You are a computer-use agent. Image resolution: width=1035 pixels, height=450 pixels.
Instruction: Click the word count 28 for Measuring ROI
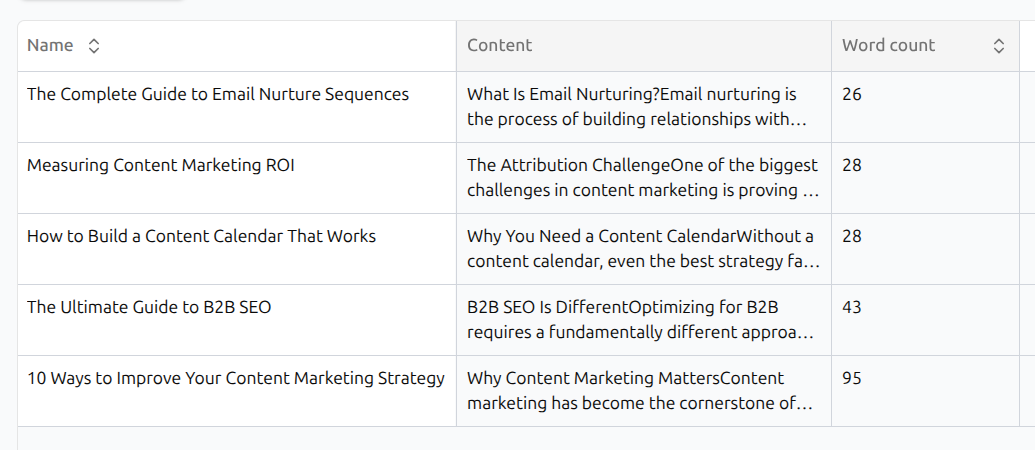852,166
